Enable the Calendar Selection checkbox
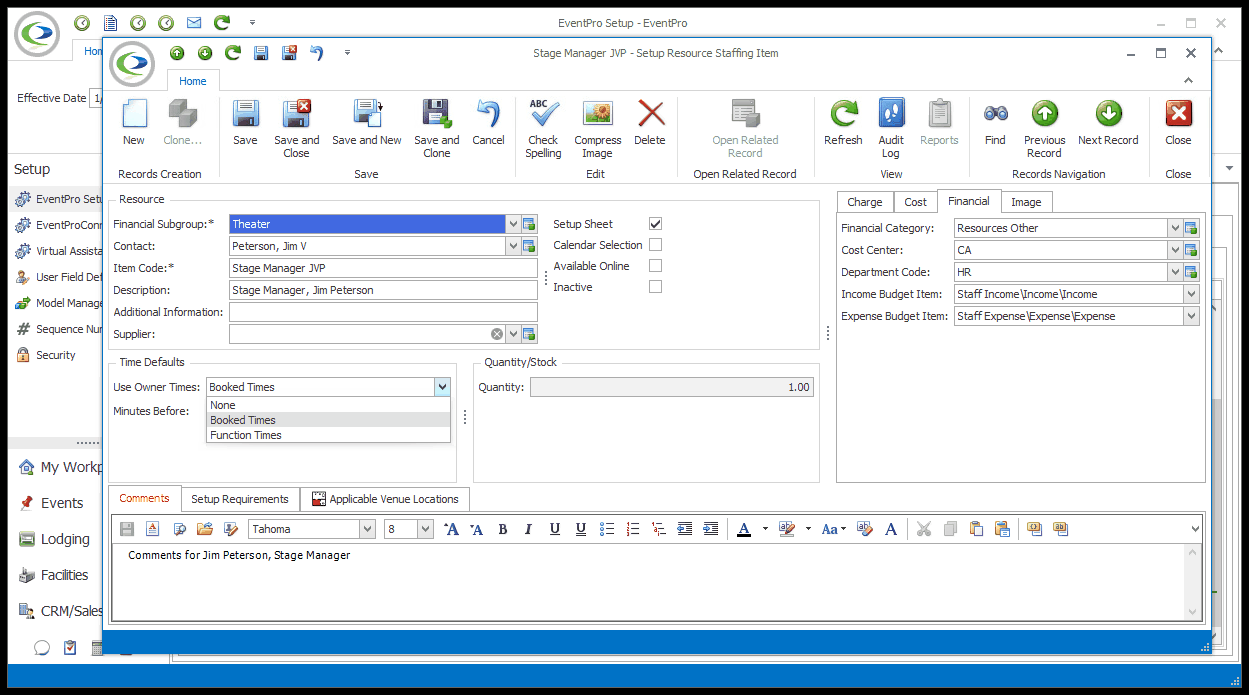 point(655,245)
